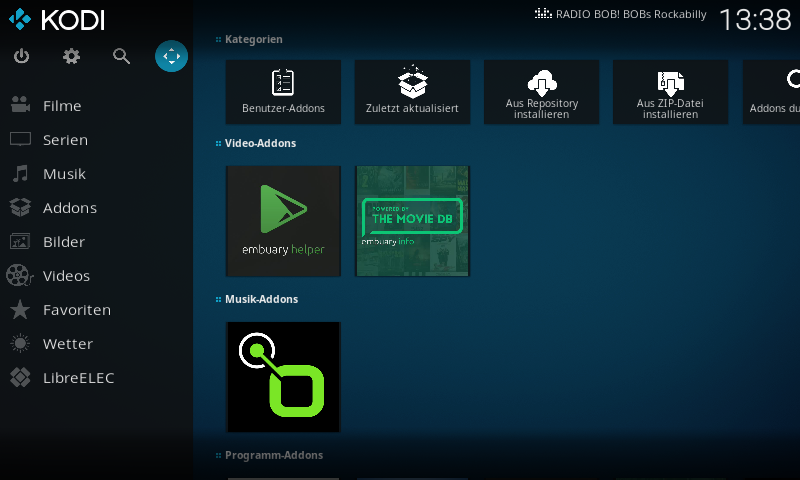800x480 pixels.
Task: Open Videos menu item
Action: click(66, 276)
